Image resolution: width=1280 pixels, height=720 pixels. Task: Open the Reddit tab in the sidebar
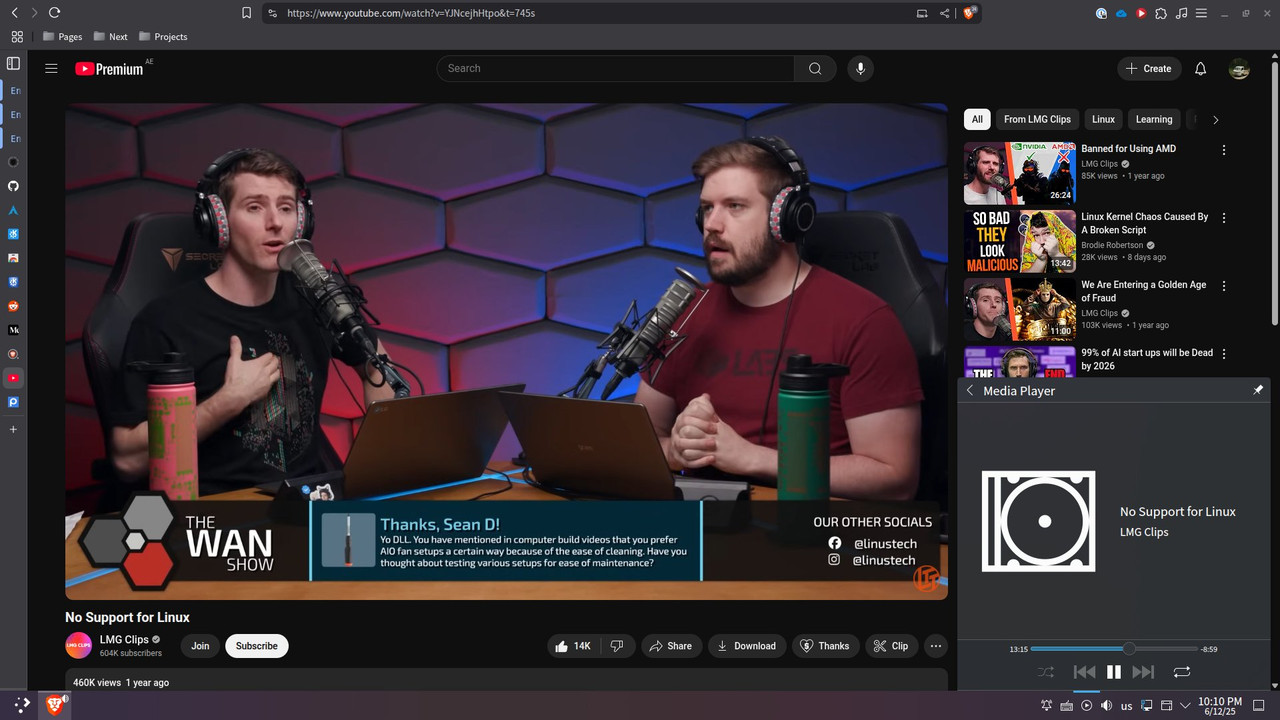[13, 306]
